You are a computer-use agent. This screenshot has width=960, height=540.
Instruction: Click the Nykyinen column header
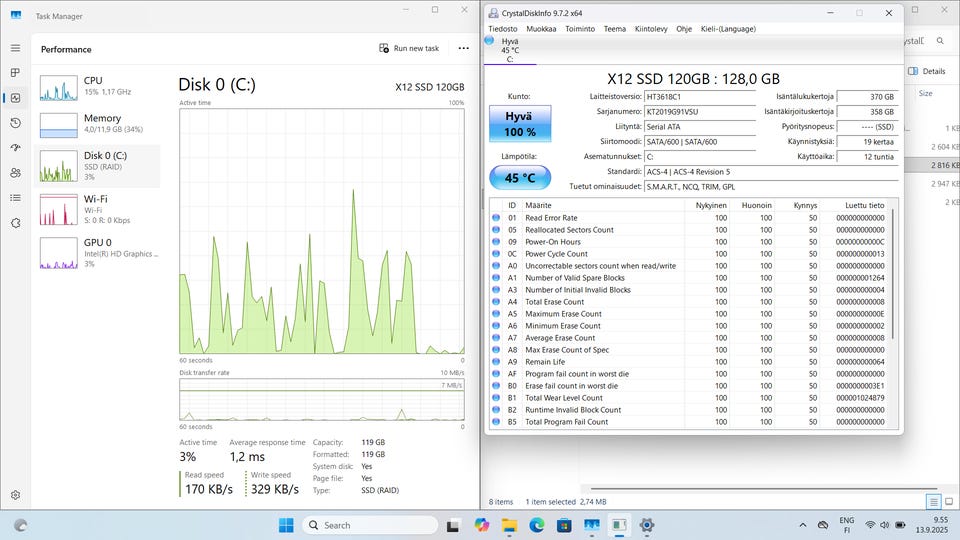707,205
